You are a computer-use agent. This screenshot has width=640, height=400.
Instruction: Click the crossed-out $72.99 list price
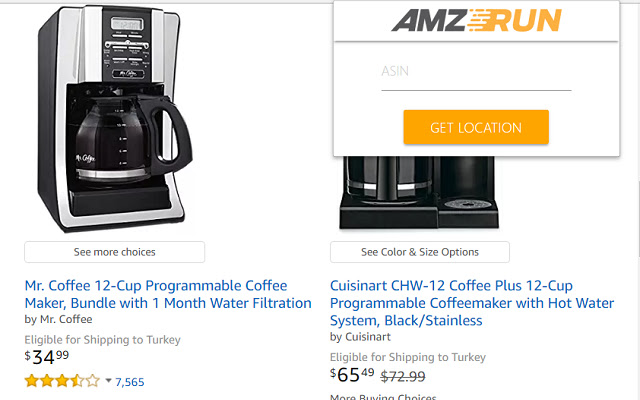point(403,376)
